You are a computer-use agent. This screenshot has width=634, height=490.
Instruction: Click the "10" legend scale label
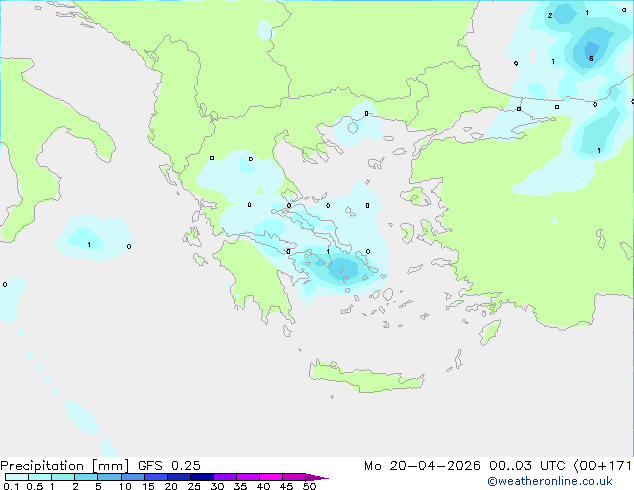(125, 486)
